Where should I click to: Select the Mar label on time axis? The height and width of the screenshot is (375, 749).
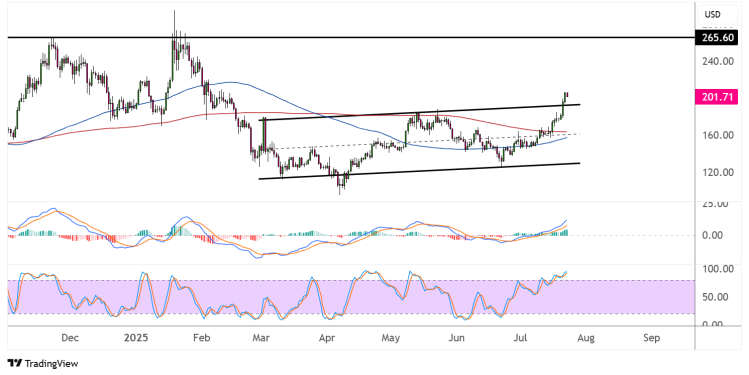click(261, 338)
